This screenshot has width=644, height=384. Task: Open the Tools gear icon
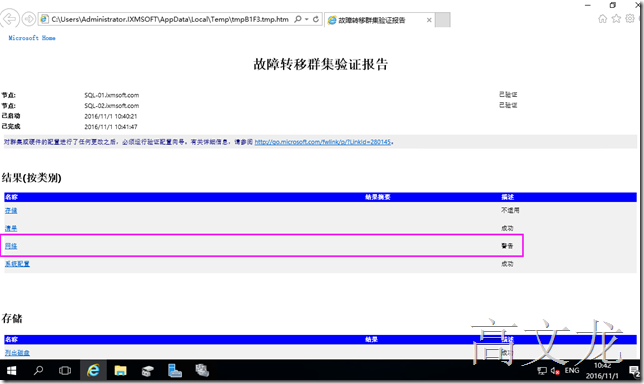630,18
